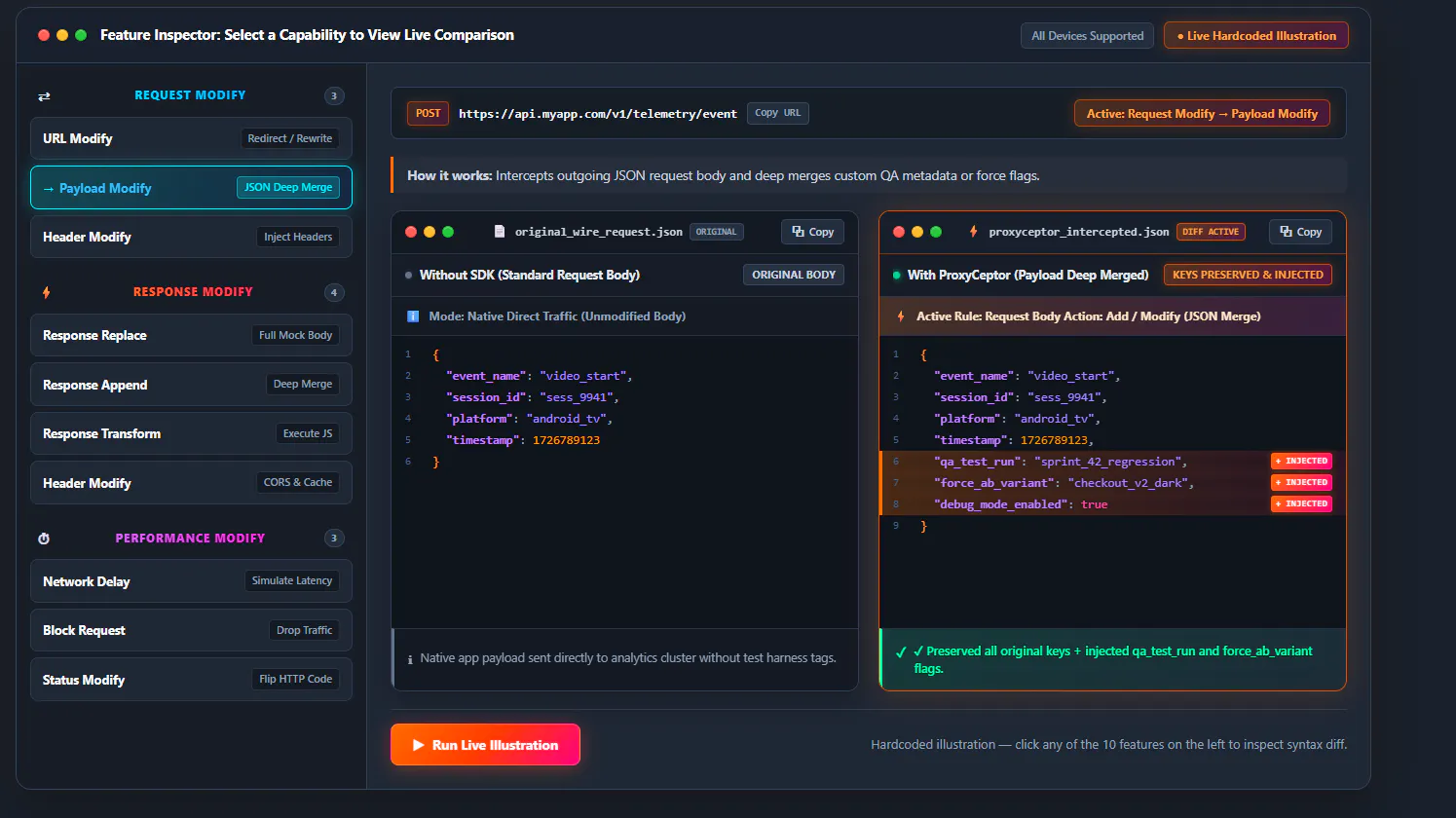Click the info icon beside Mode: Native Direct Traffic

tap(412, 316)
